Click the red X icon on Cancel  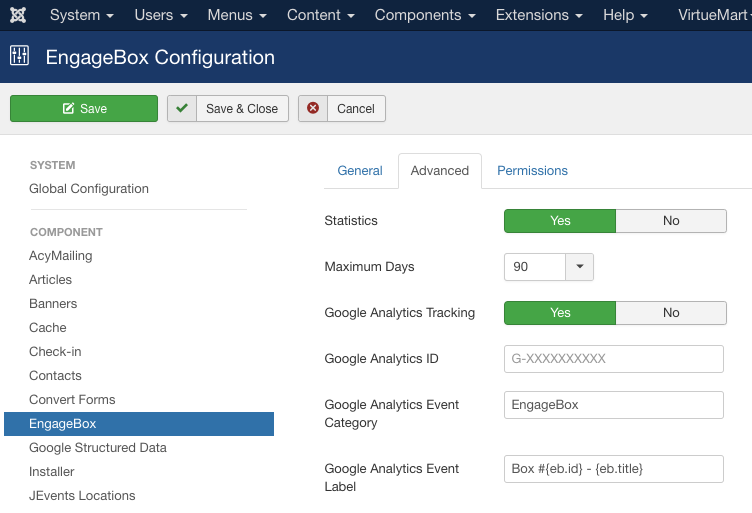pos(313,108)
